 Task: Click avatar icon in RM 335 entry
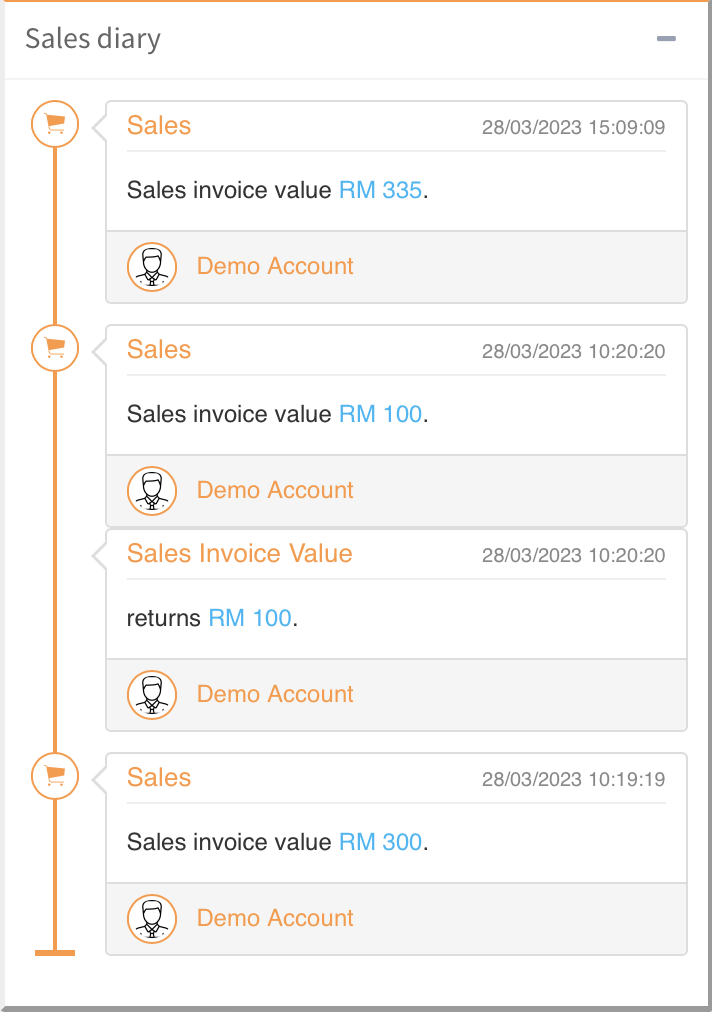click(x=152, y=267)
